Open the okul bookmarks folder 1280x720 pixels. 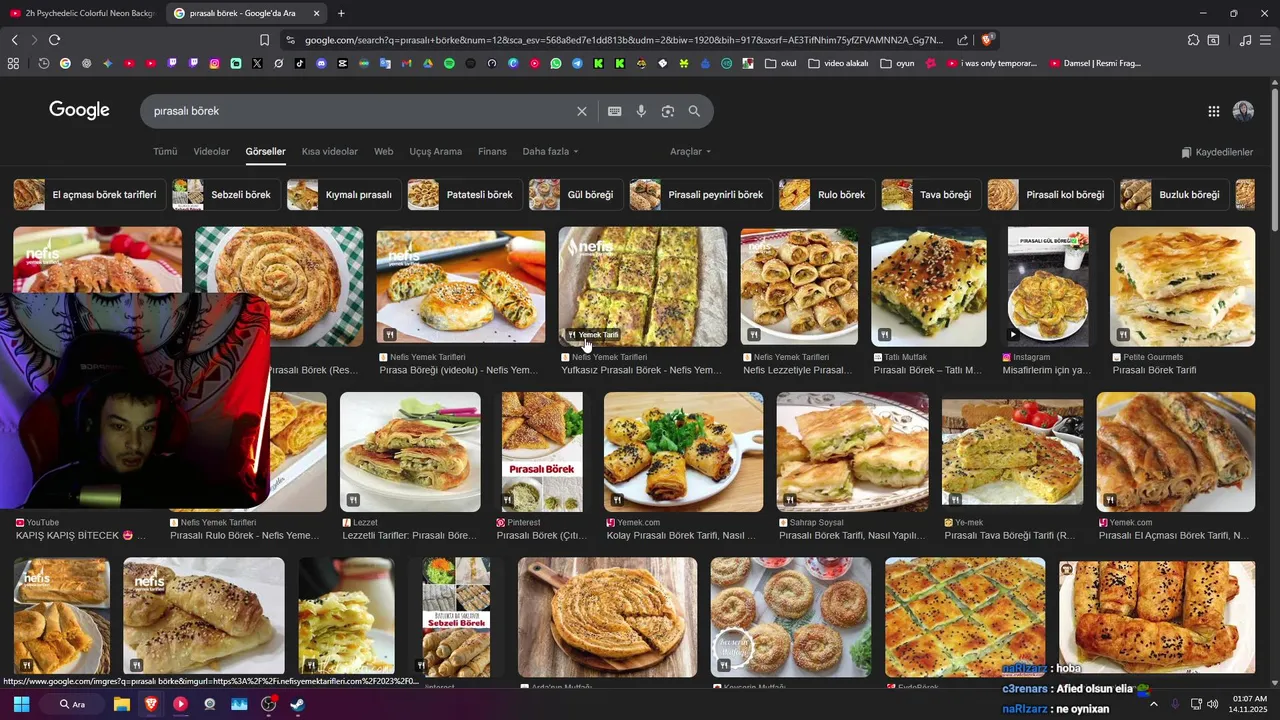(780, 63)
